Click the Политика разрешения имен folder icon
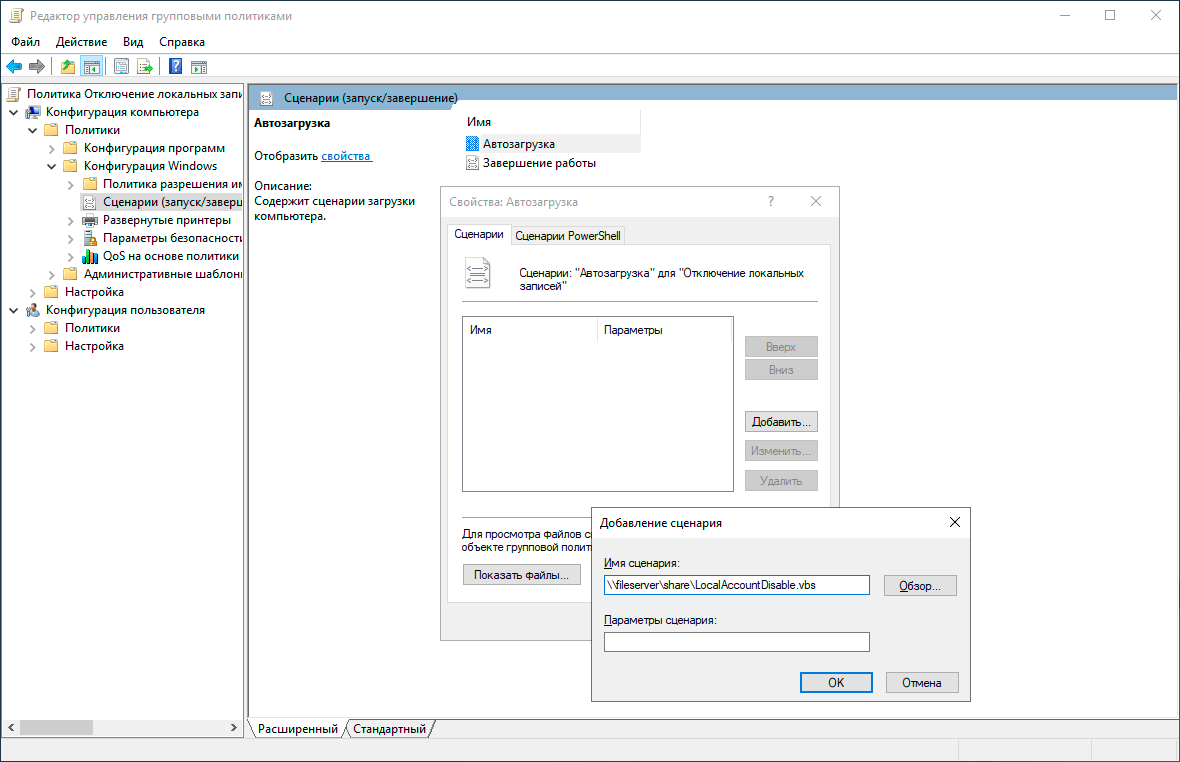This screenshot has height=762, width=1180. 90,184
